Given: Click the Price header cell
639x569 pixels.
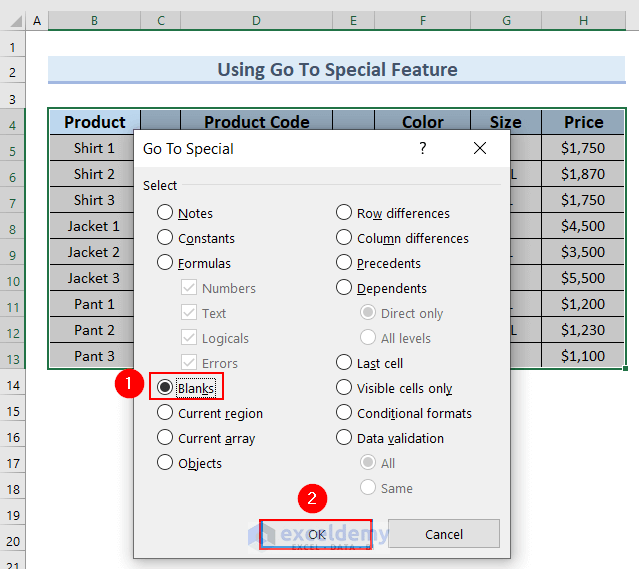Looking at the screenshot, I should (x=583, y=122).
